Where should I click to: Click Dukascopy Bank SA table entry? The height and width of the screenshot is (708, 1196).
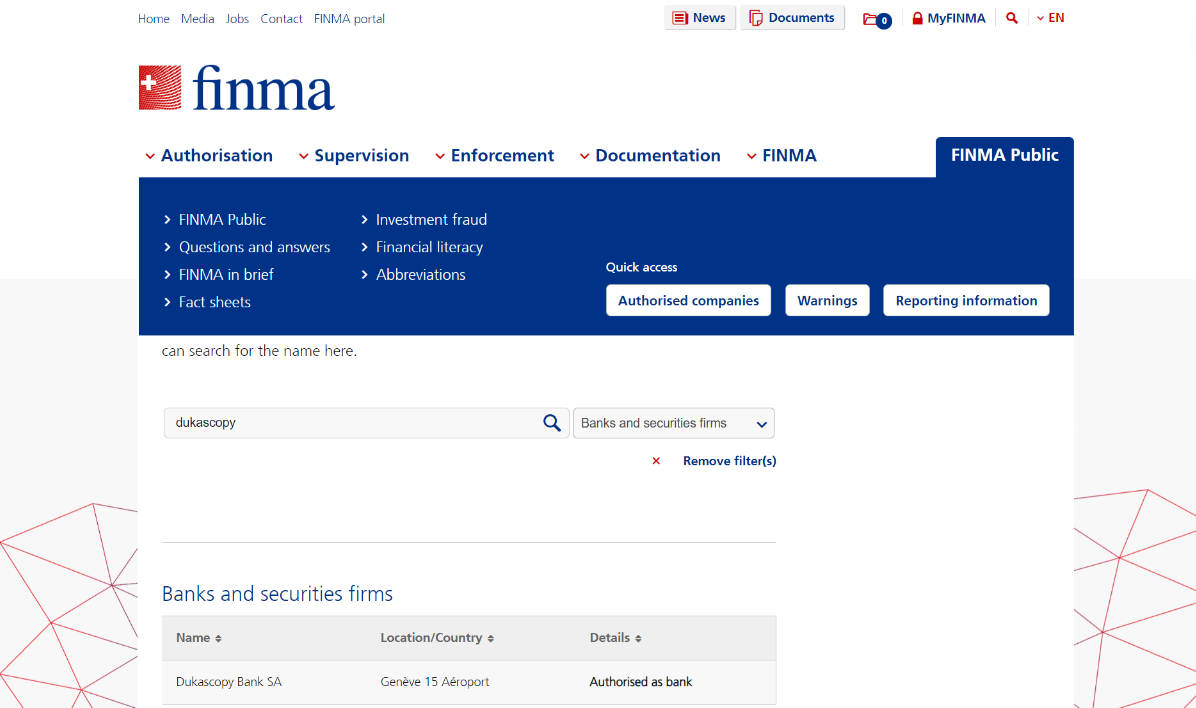229,682
